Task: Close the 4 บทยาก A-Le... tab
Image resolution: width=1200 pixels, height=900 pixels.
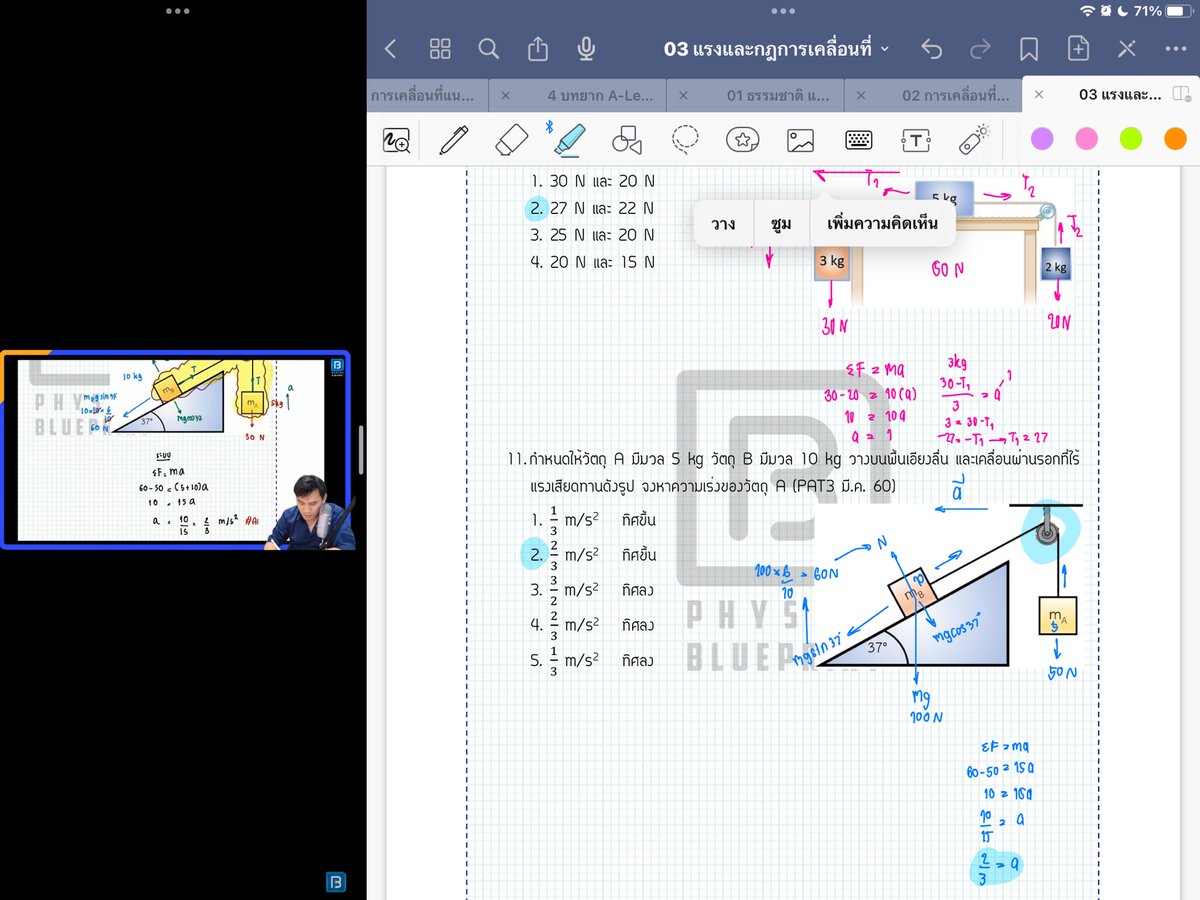Action: [505, 95]
